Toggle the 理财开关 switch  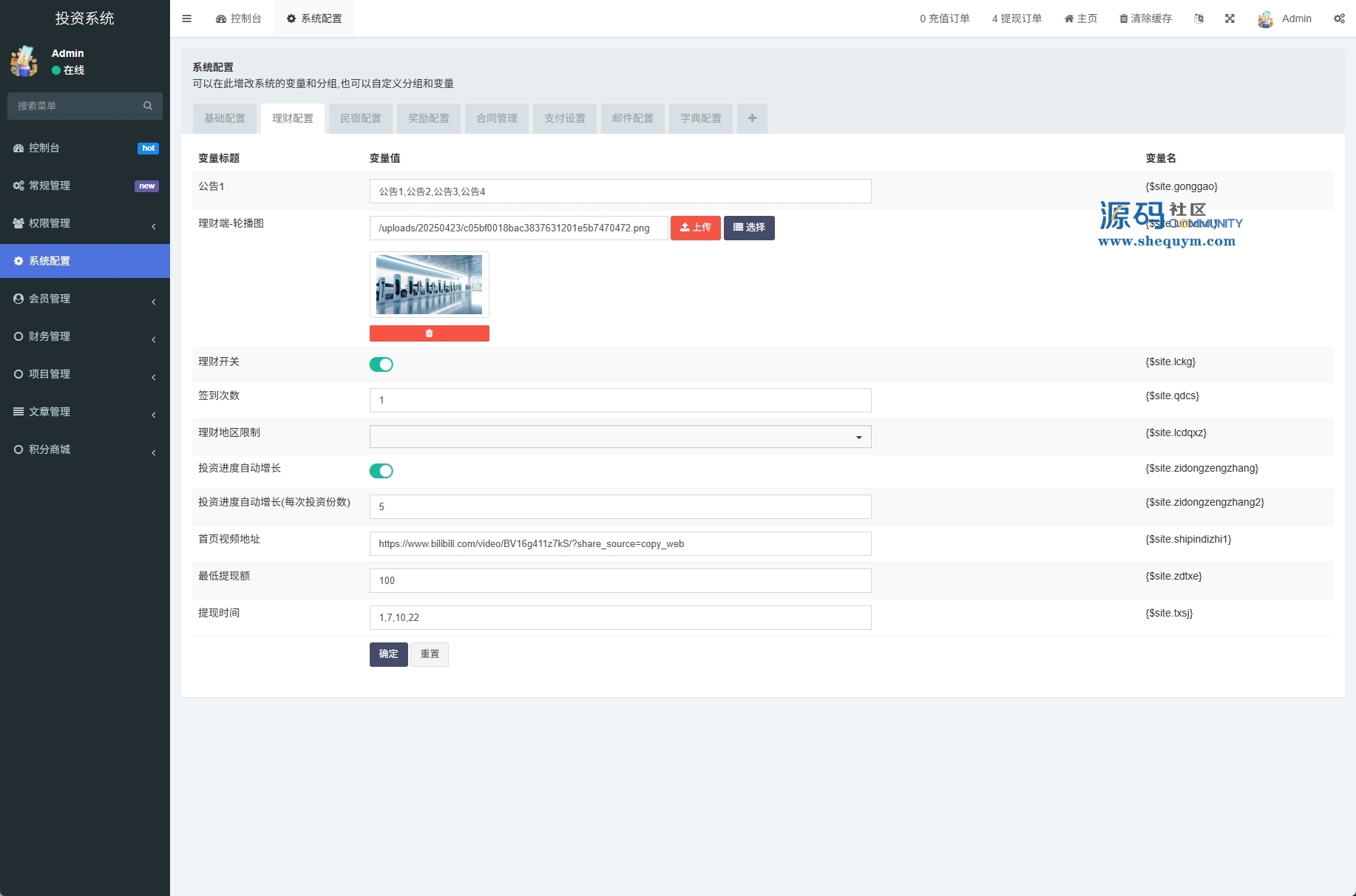pos(382,364)
